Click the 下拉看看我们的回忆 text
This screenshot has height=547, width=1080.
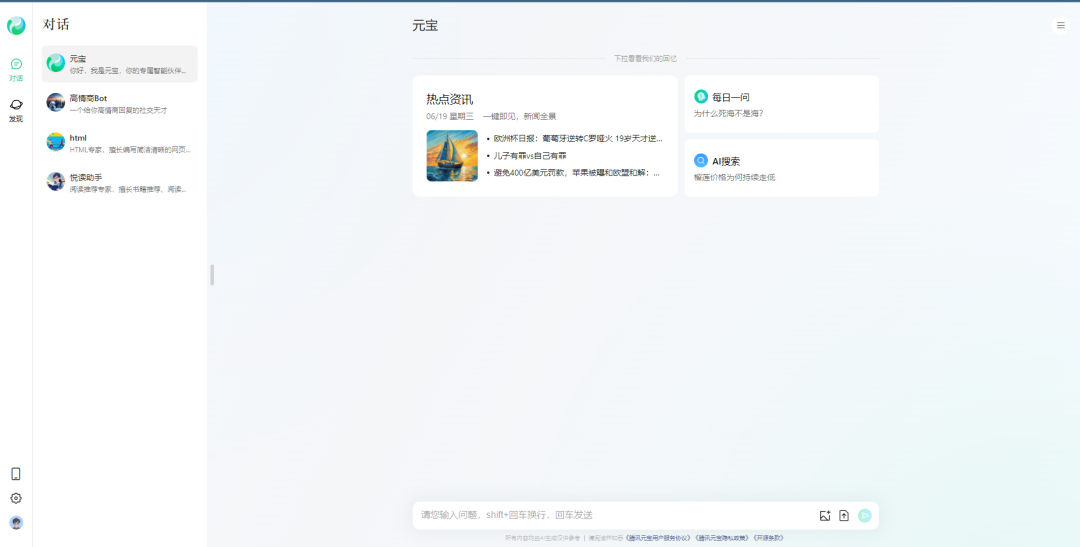[x=645, y=59]
